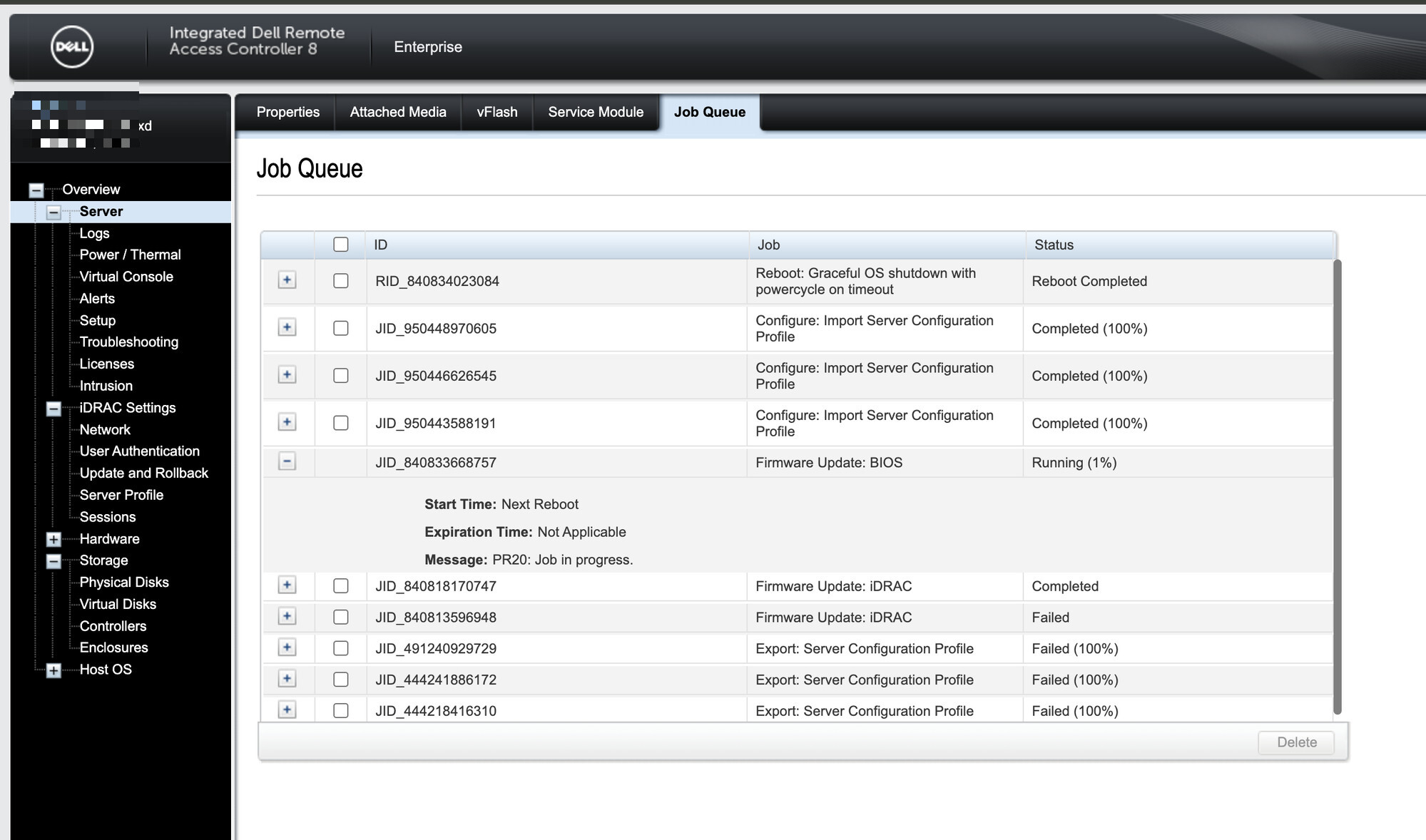Open Troubleshooting in the sidebar
This screenshot has height=840, width=1426.
pyautogui.click(x=129, y=342)
